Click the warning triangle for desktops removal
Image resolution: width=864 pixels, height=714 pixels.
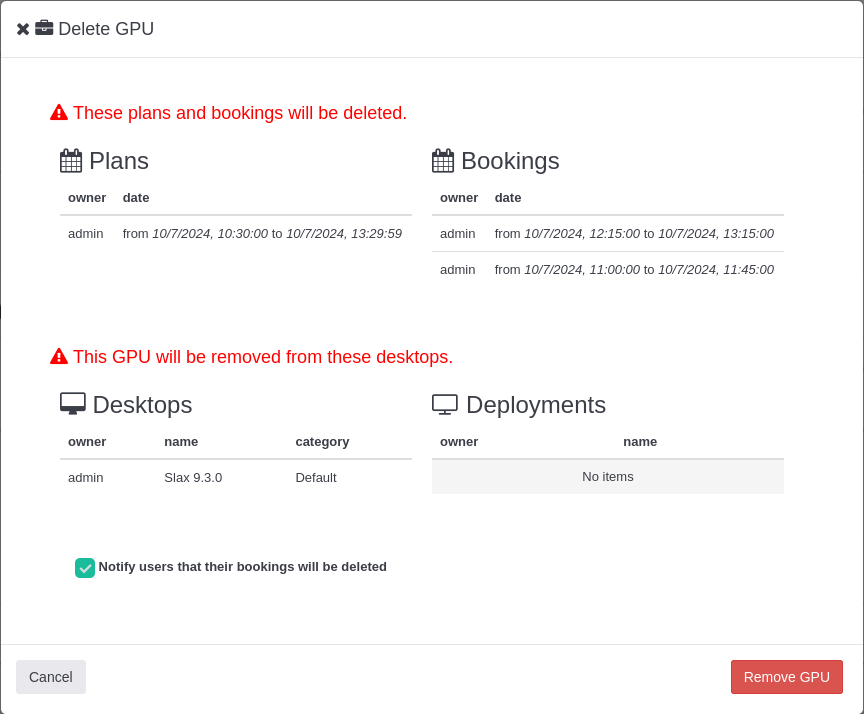pyautogui.click(x=59, y=356)
